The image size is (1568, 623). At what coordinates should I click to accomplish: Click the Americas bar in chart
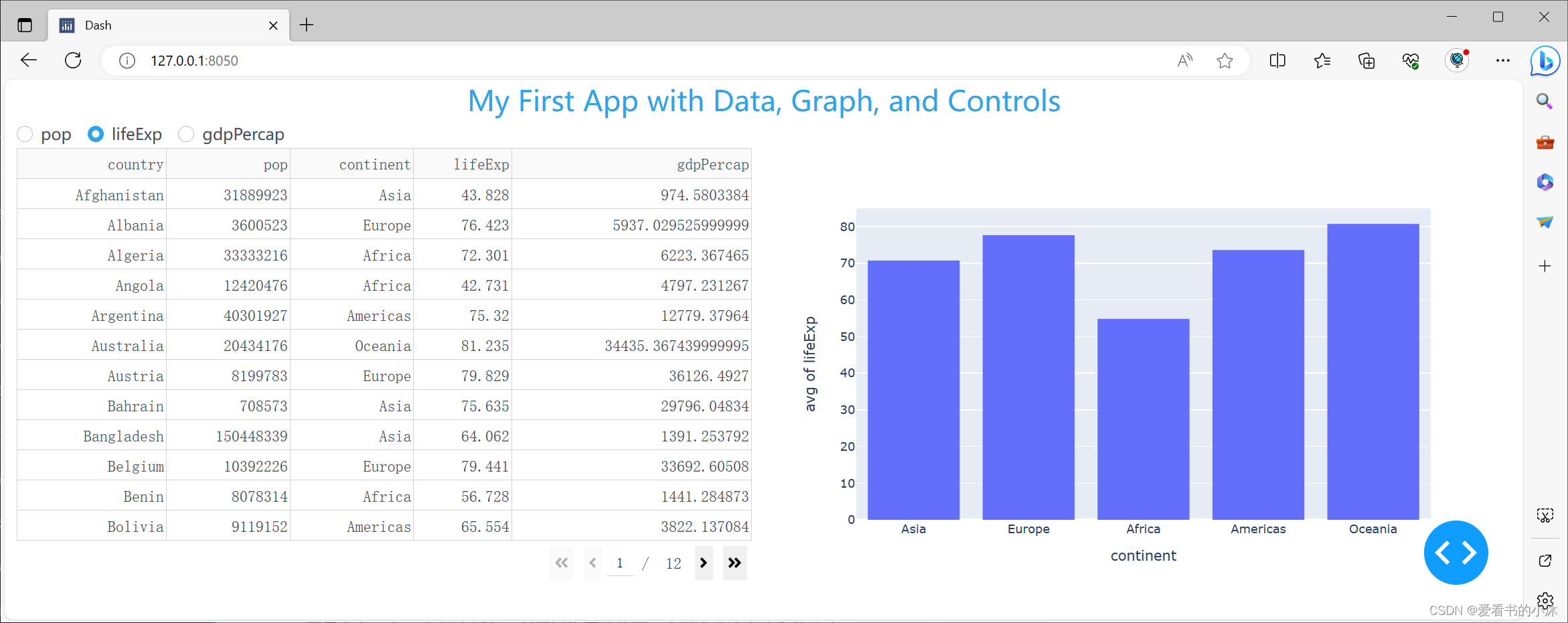point(1258,385)
